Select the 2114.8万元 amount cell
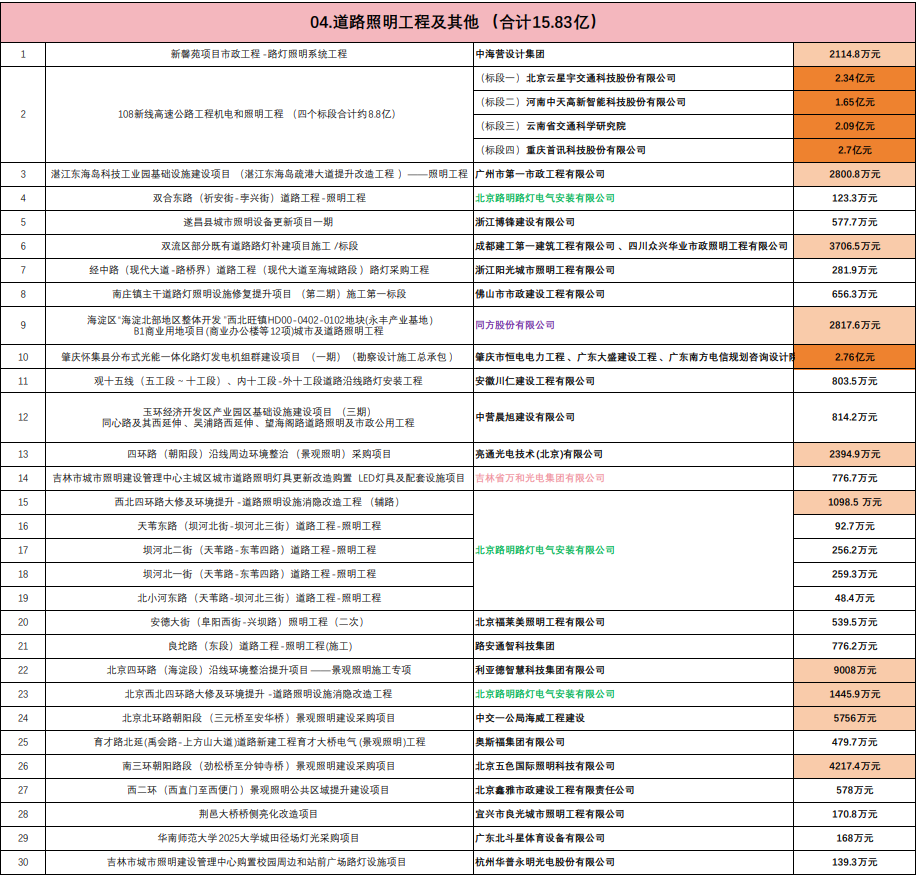Viewport: 916px width, 877px height. [x=855, y=54]
